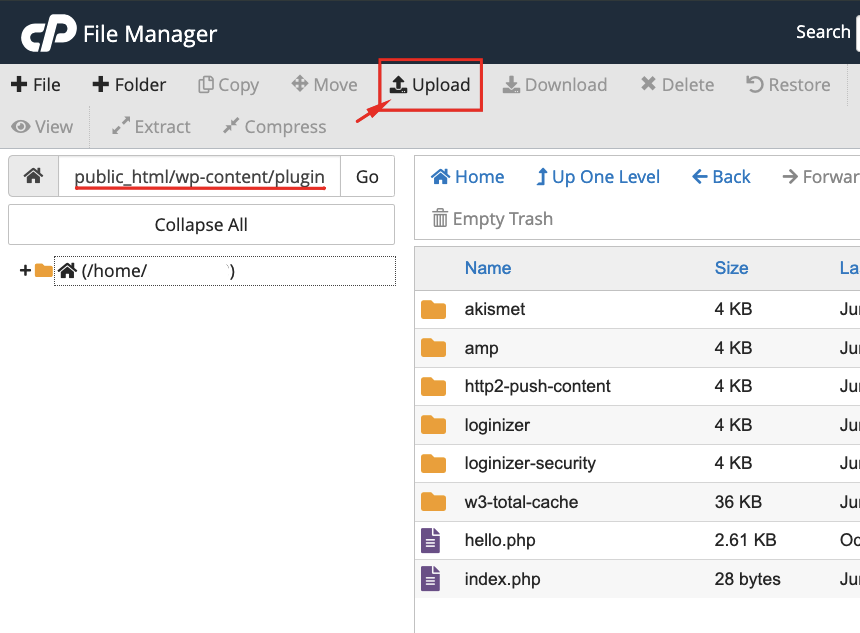Click the http2-push-content name

tap(538, 386)
